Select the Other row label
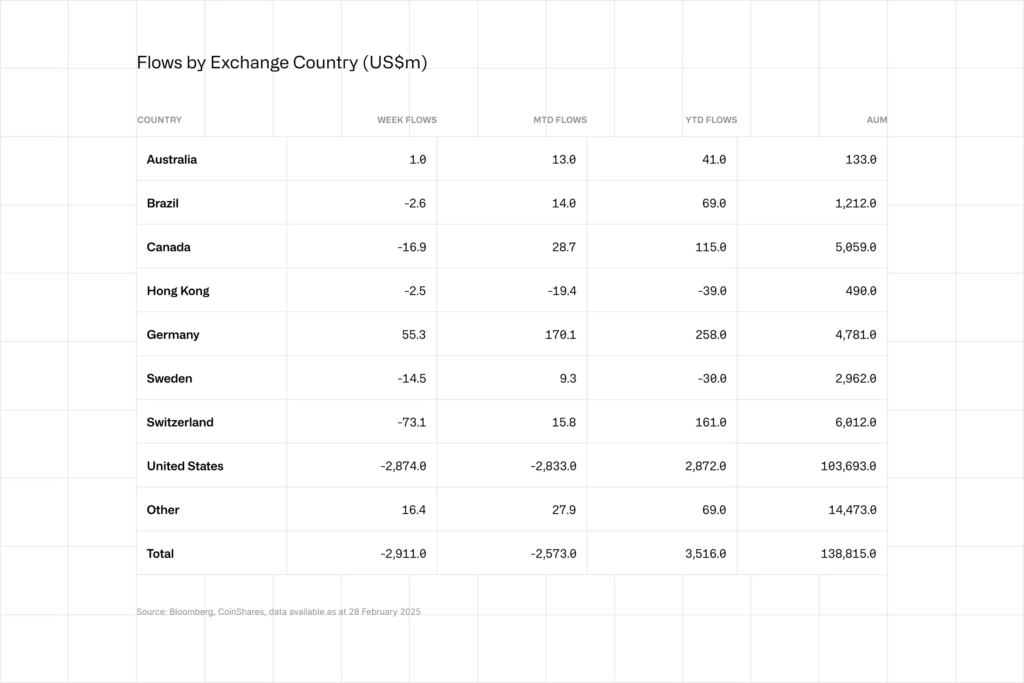The height and width of the screenshot is (683, 1024). point(163,509)
